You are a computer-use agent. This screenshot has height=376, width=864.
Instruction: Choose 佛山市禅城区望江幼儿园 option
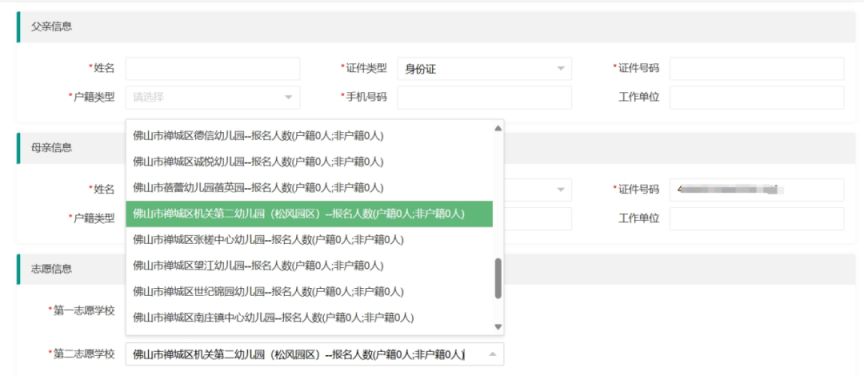point(309,266)
